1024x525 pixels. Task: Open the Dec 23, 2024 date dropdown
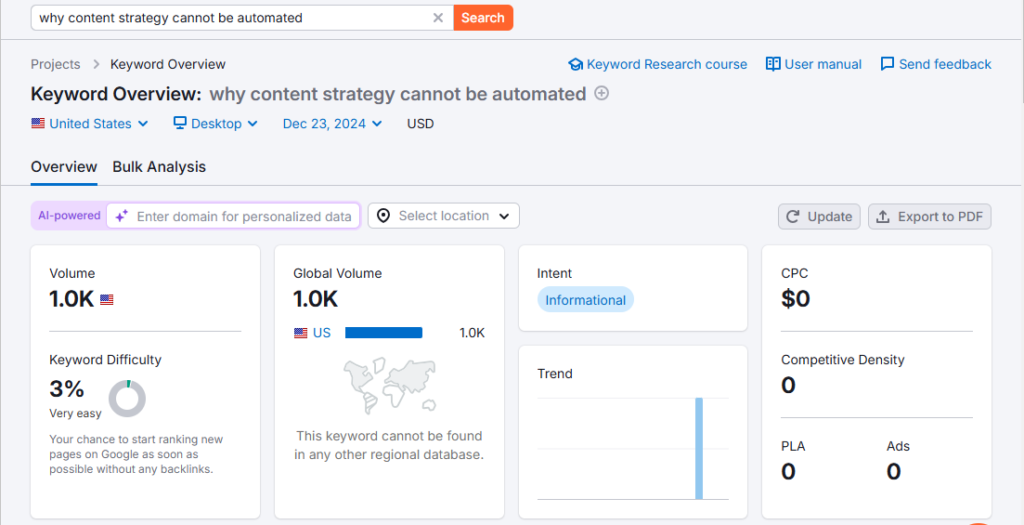(x=332, y=124)
